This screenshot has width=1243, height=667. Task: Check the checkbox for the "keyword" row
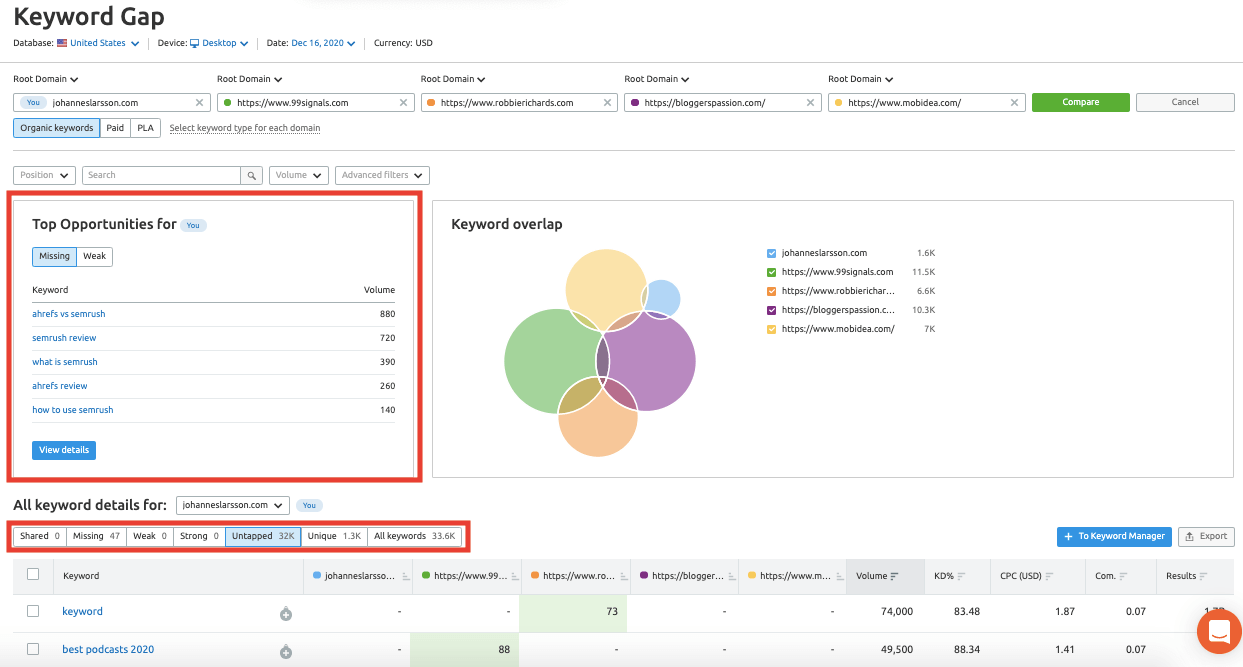(33, 611)
